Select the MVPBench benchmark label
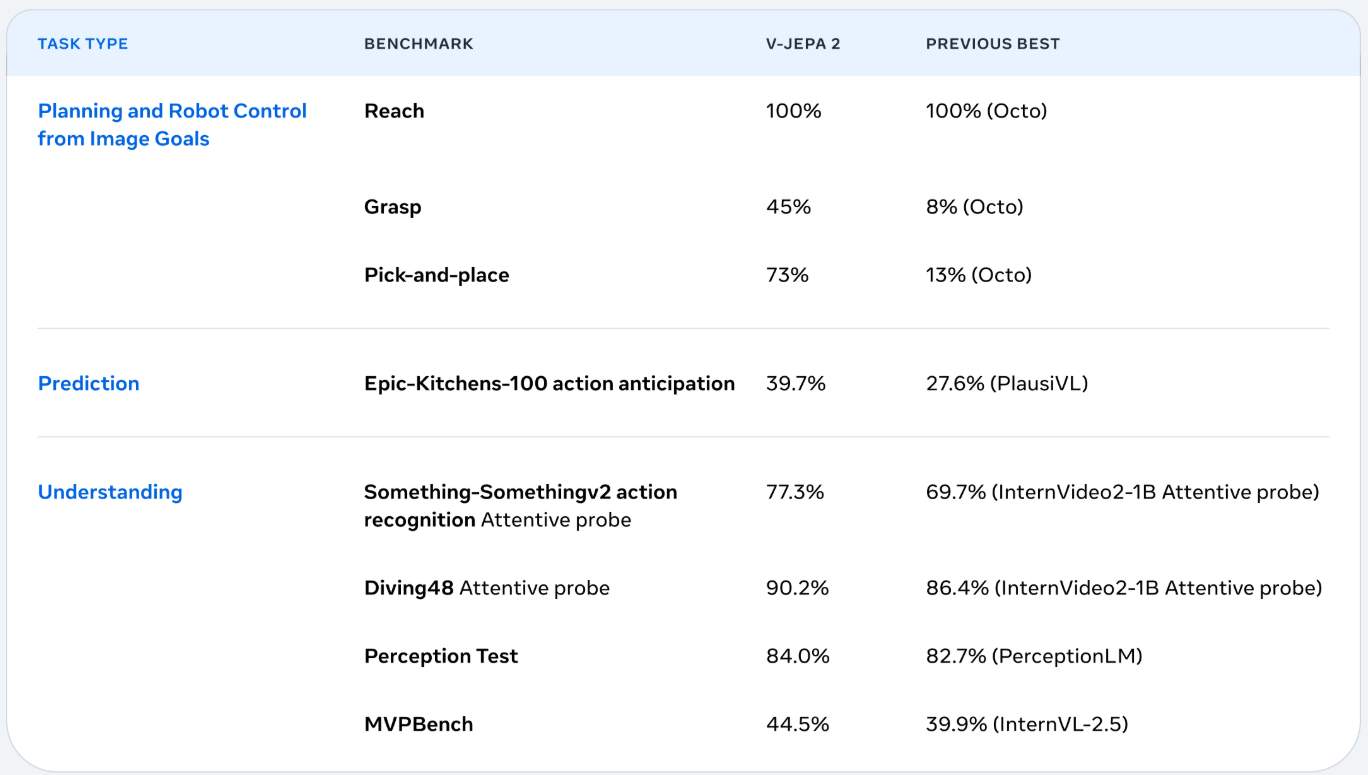Viewport: 1368px width, 775px height. click(418, 724)
